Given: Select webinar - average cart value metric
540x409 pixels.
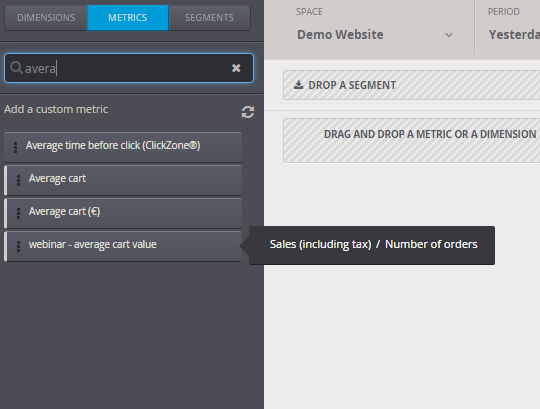Looking at the screenshot, I should pos(123,246).
